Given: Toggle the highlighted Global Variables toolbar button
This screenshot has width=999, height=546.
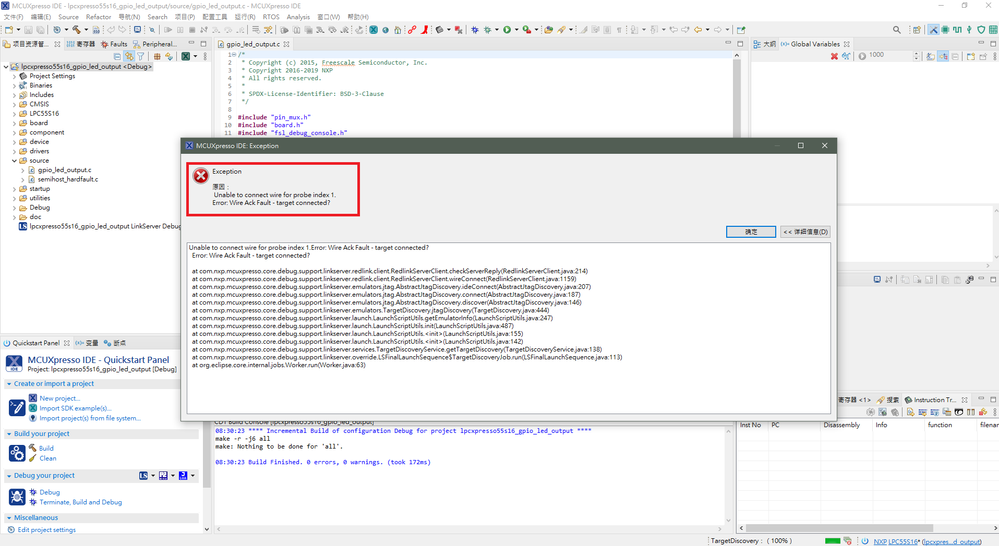Looking at the screenshot, I should [942, 56].
